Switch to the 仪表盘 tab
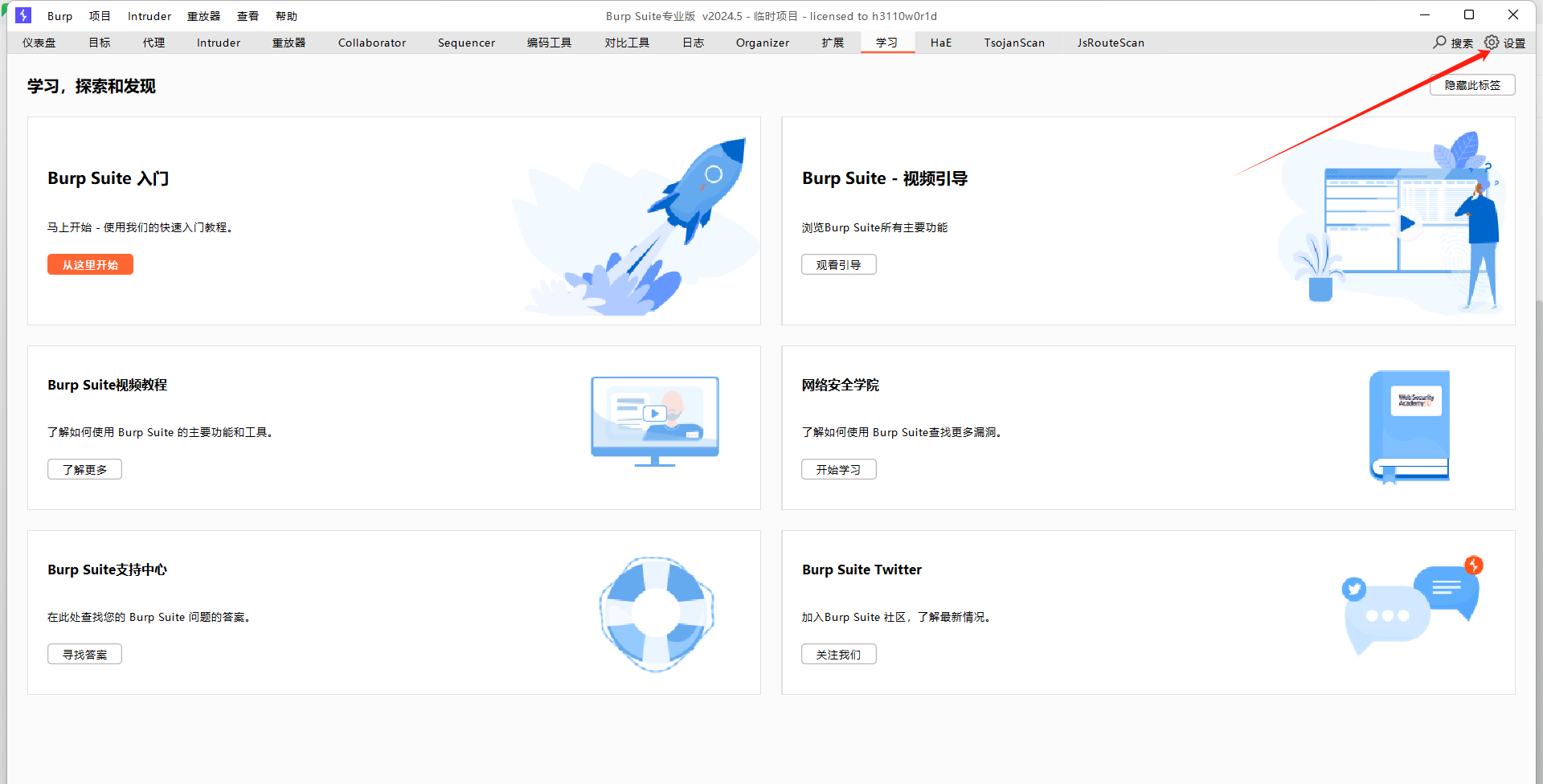The image size is (1543, 784). tap(38, 43)
